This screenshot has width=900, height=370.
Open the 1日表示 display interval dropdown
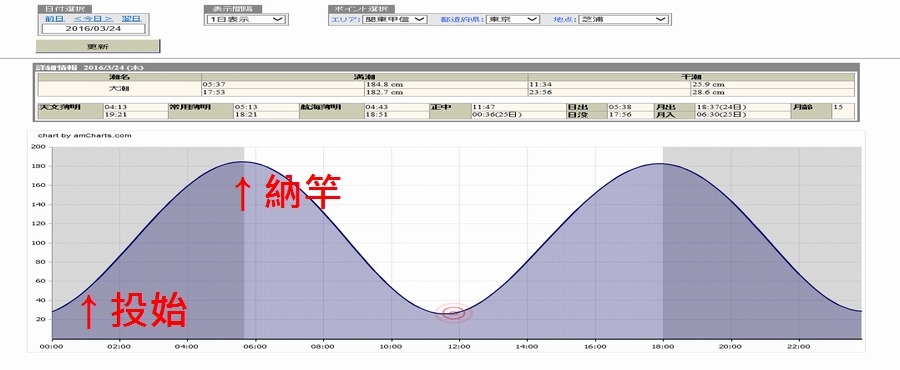pos(246,20)
